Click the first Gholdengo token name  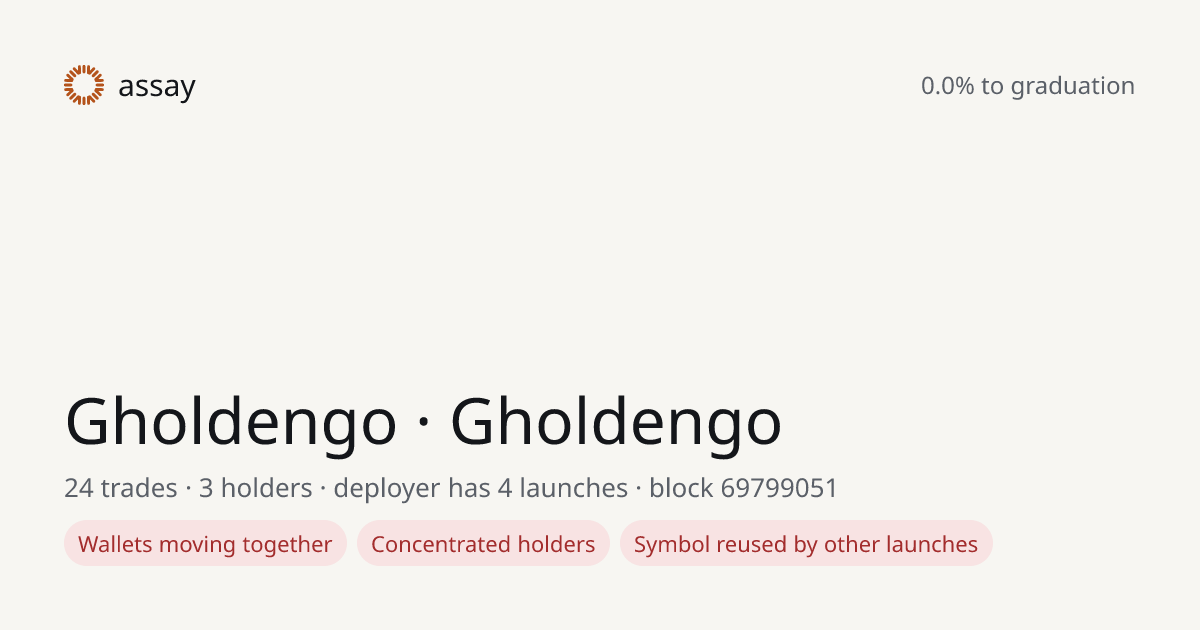pyautogui.click(x=231, y=422)
